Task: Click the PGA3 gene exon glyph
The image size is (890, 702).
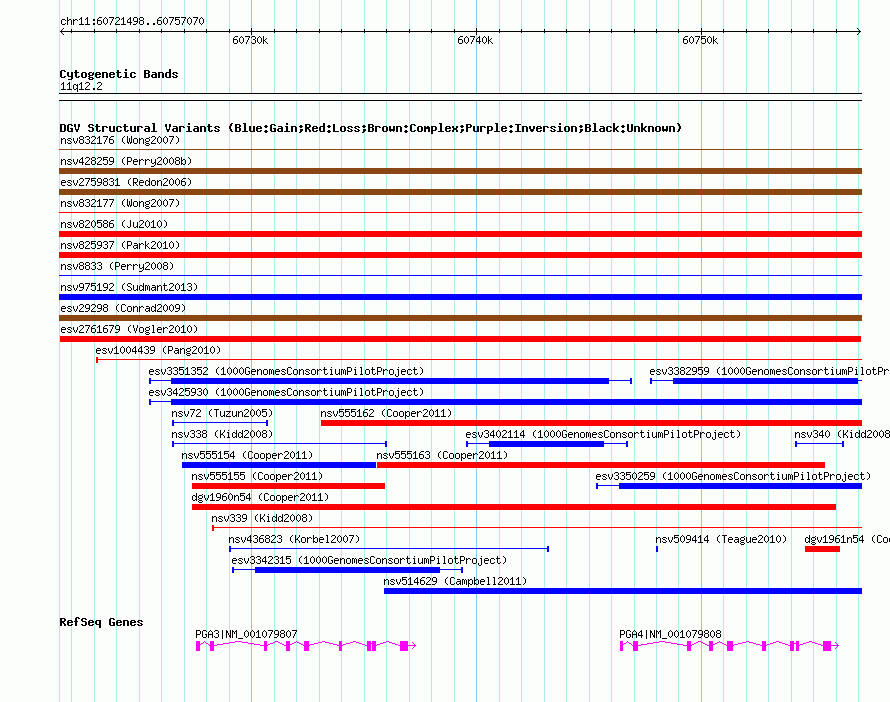Action: tap(306, 646)
